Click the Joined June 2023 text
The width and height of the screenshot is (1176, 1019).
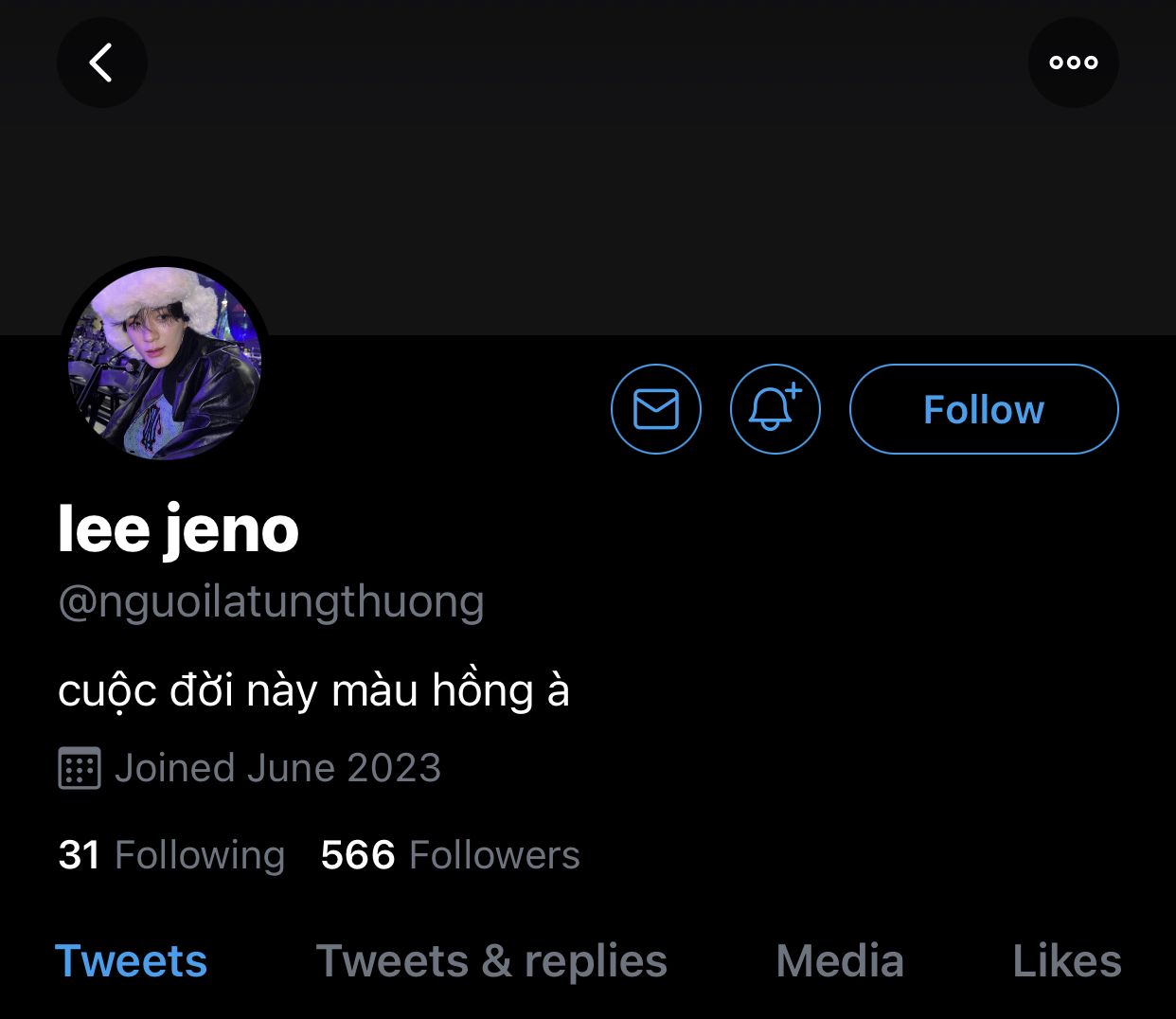point(277,768)
